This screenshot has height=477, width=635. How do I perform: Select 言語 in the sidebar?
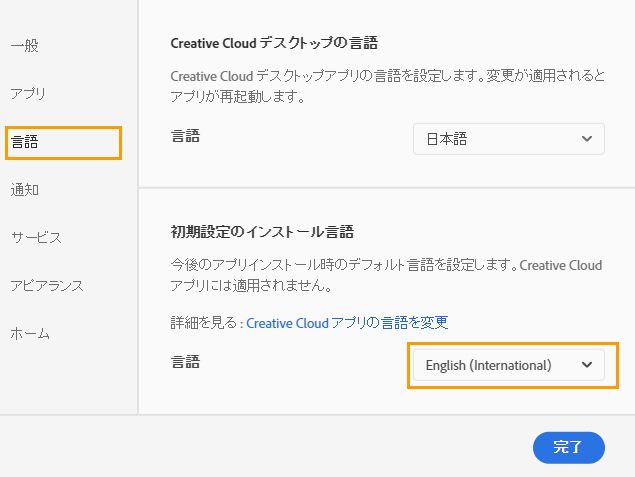25,142
